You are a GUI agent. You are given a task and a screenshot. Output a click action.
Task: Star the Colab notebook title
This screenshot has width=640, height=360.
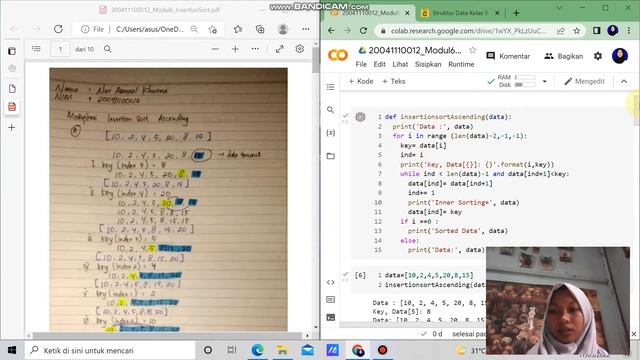click(x=472, y=50)
